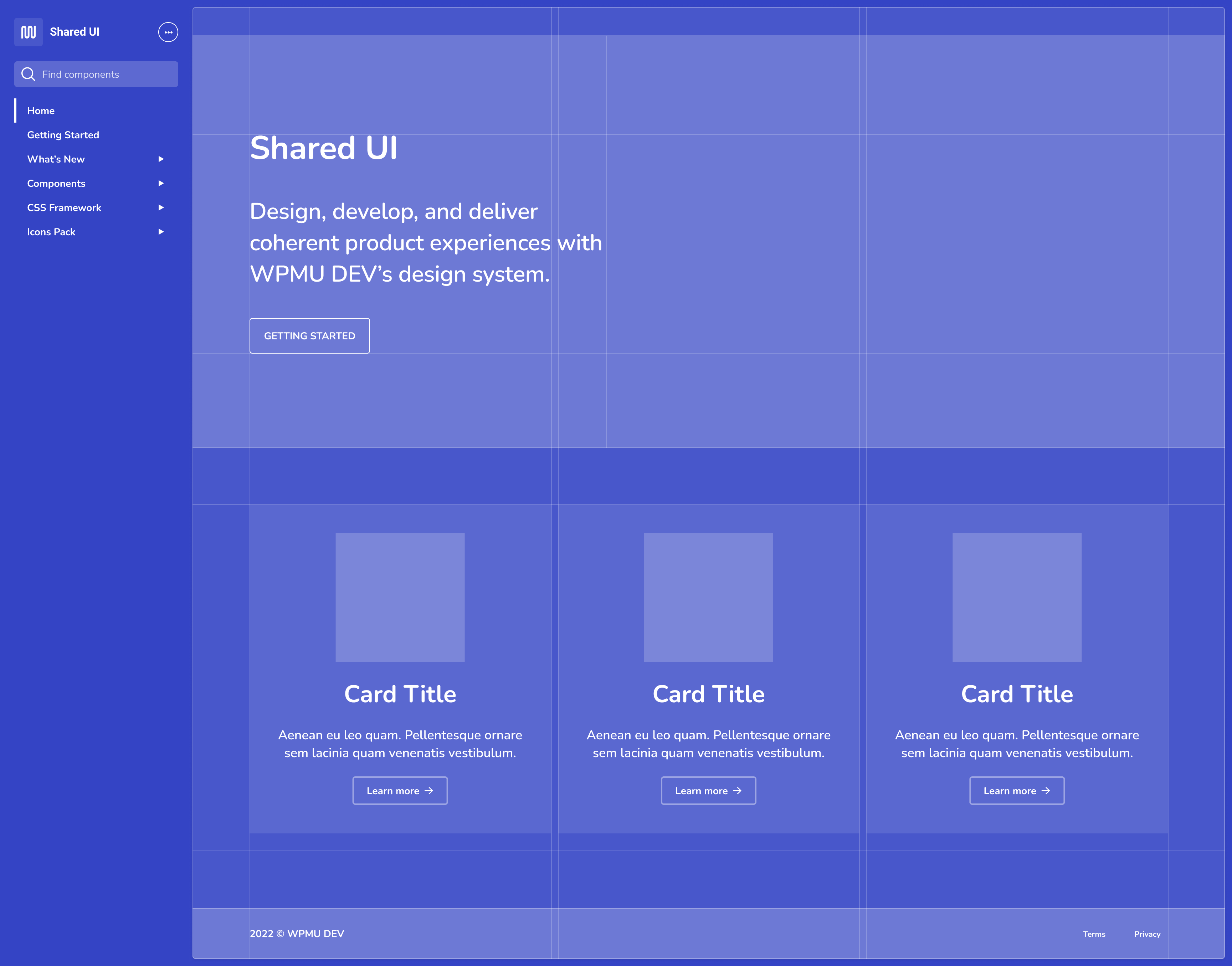
Task: Expand the What's New section
Action: pyautogui.click(x=161, y=159)
